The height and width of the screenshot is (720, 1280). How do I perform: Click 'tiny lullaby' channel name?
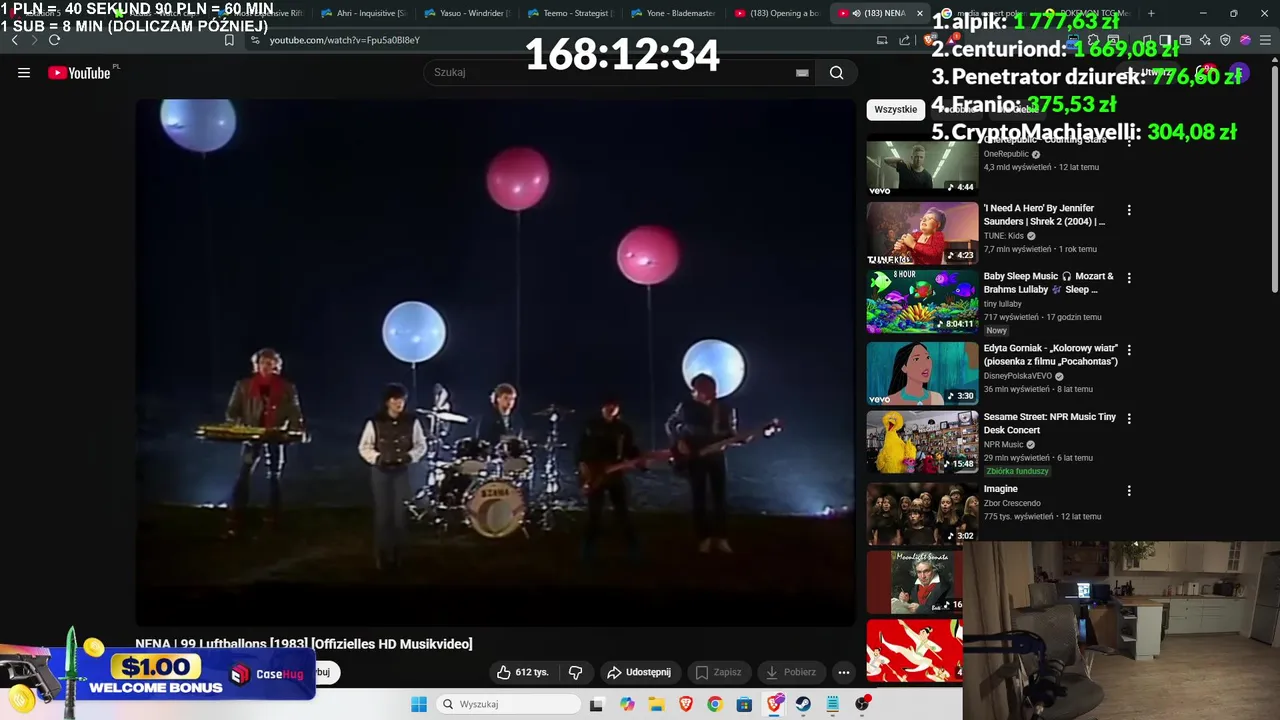tap(1002, 304)
